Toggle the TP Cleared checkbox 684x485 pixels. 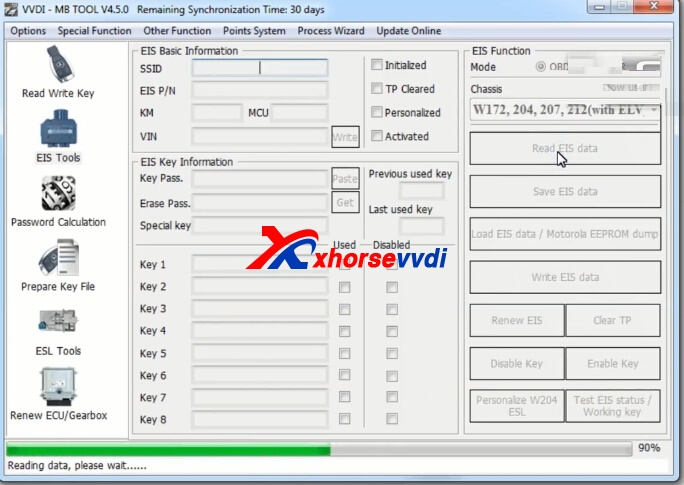coord(376,89)
